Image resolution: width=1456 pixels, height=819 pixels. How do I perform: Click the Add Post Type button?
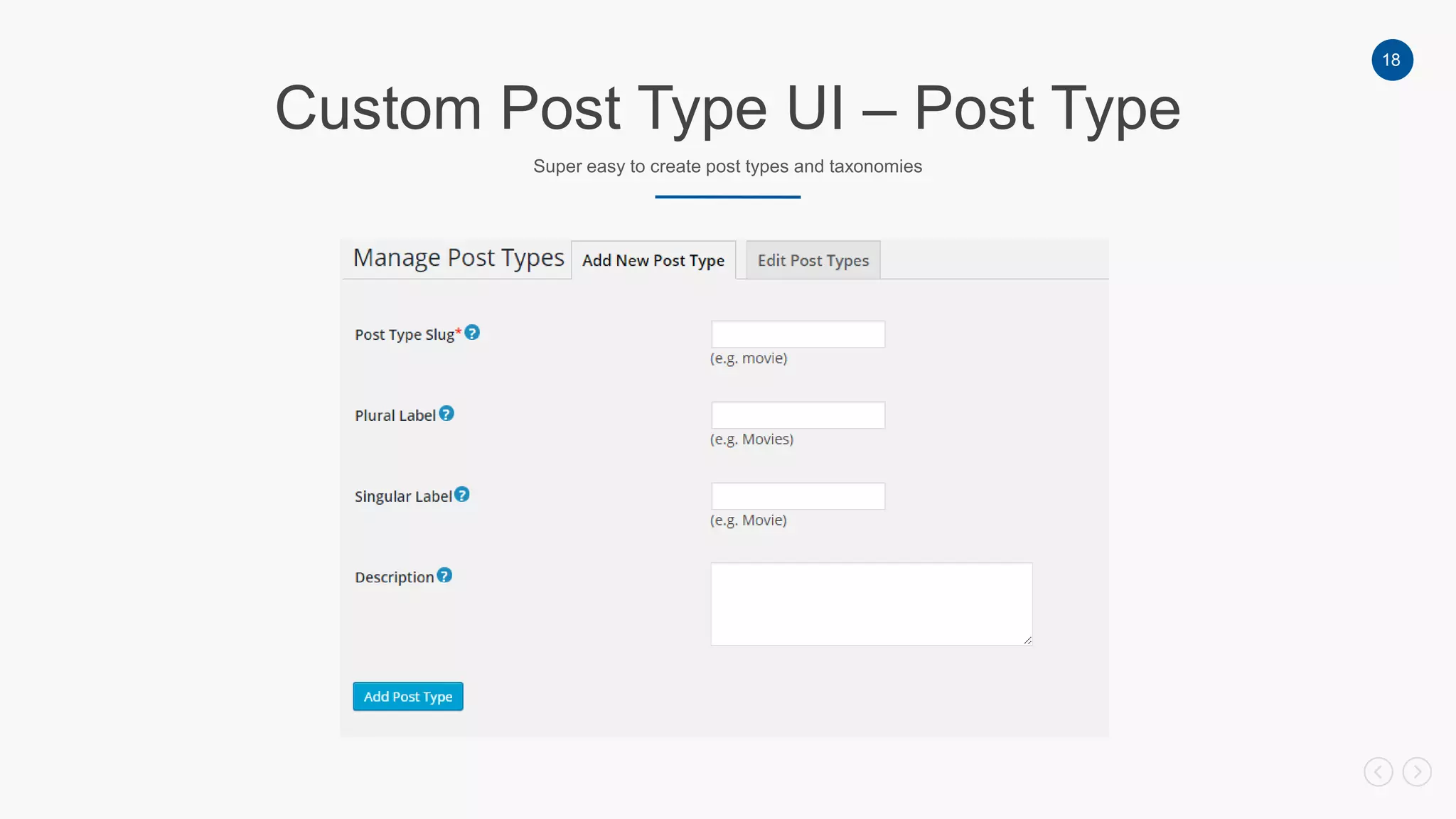point(408,696)
